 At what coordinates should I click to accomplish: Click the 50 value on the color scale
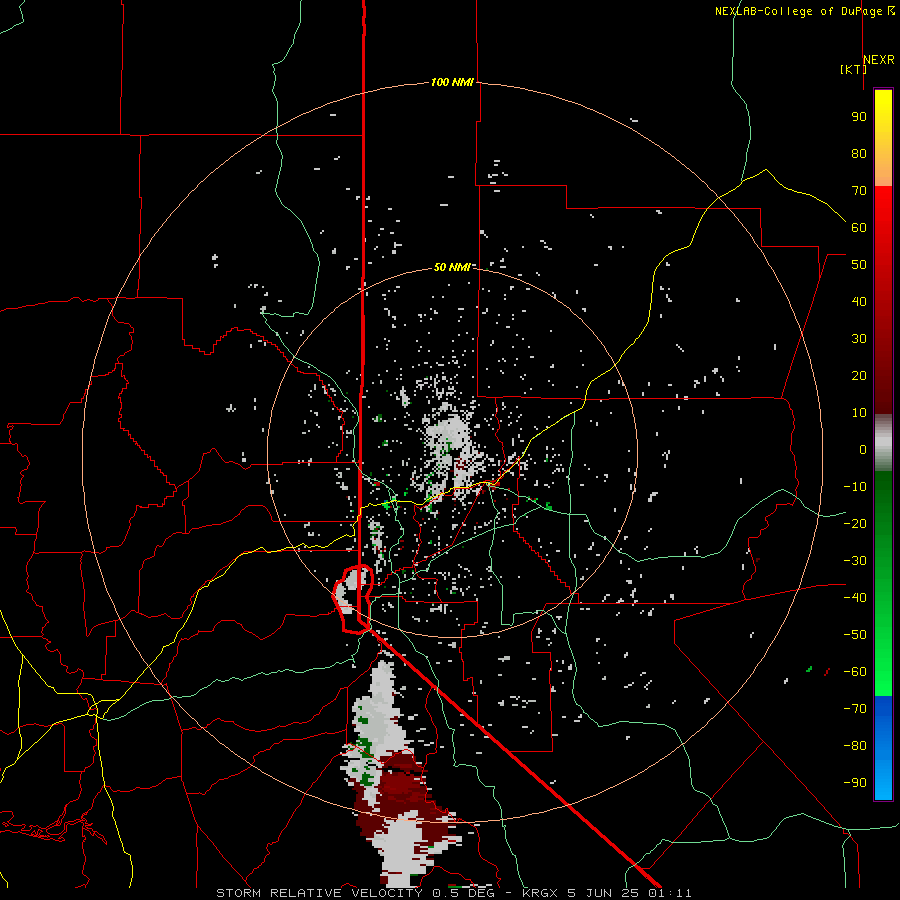click(x=859, y=265)
